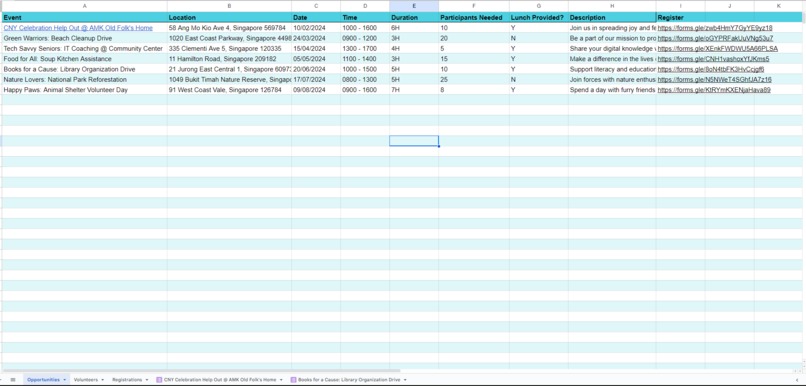The image size is (806, 386).
Task: Click the Description header cell
Action: [x=612, y=17]
